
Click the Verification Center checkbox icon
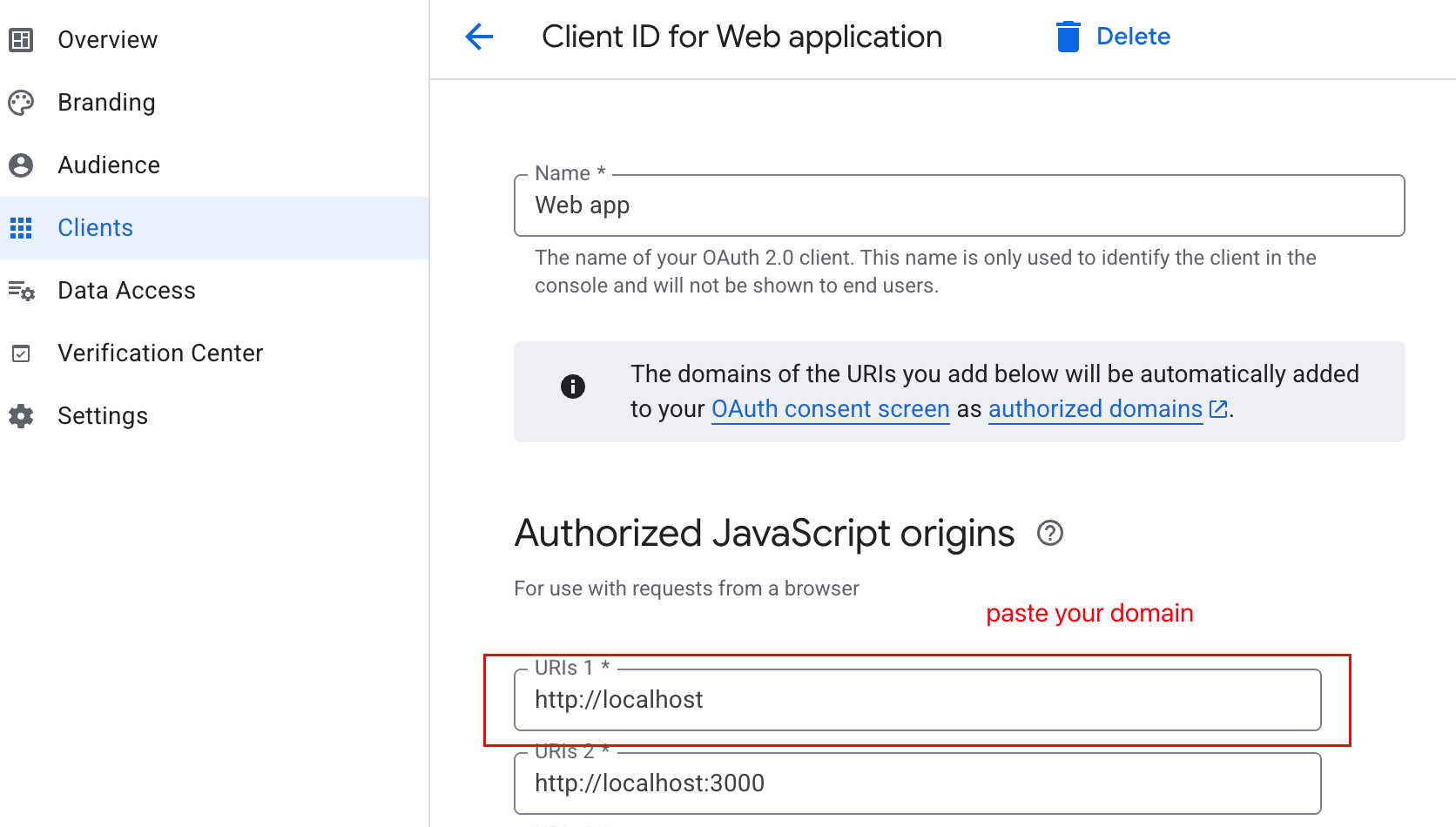[21, 353]
